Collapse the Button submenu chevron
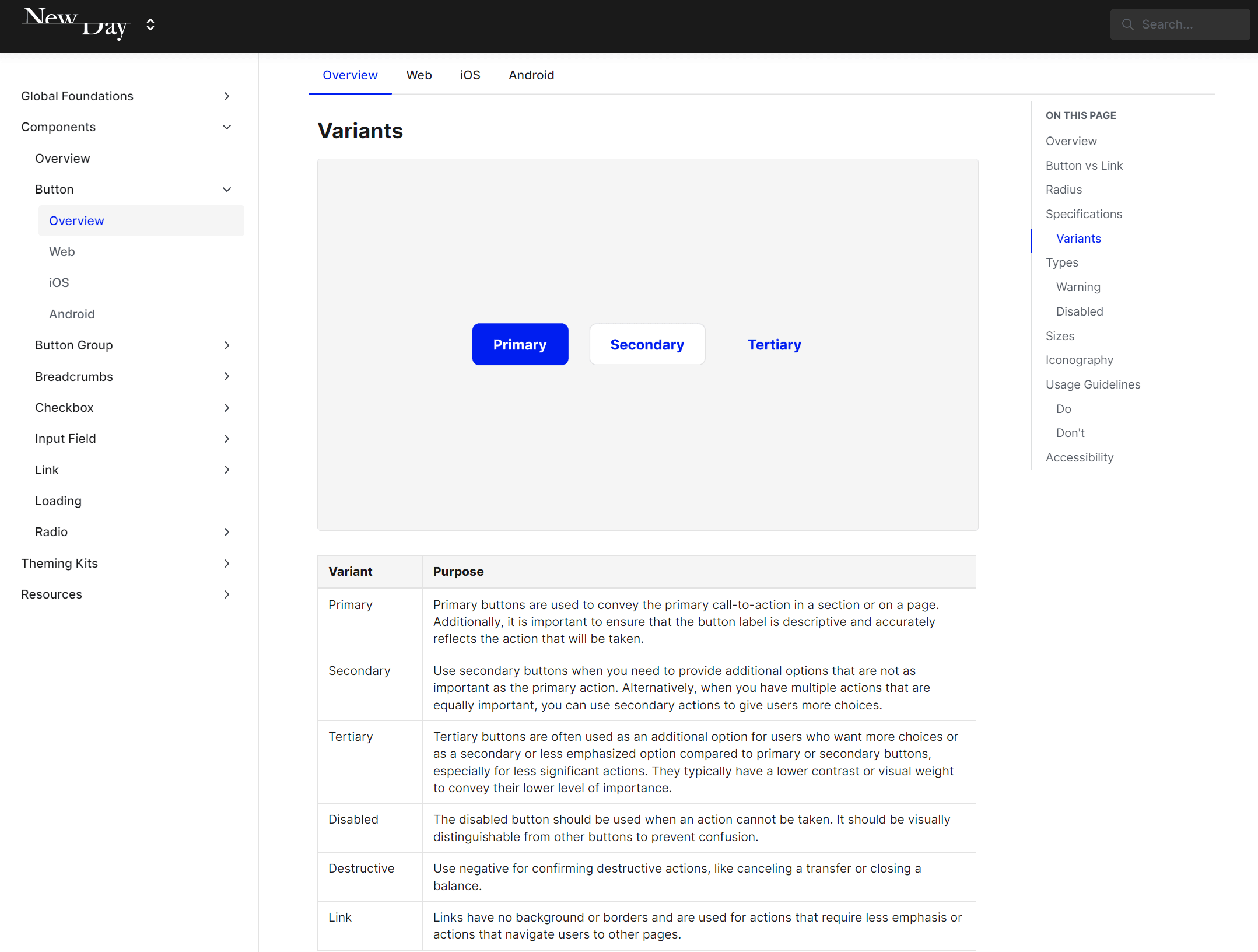 tap(227, 190)
